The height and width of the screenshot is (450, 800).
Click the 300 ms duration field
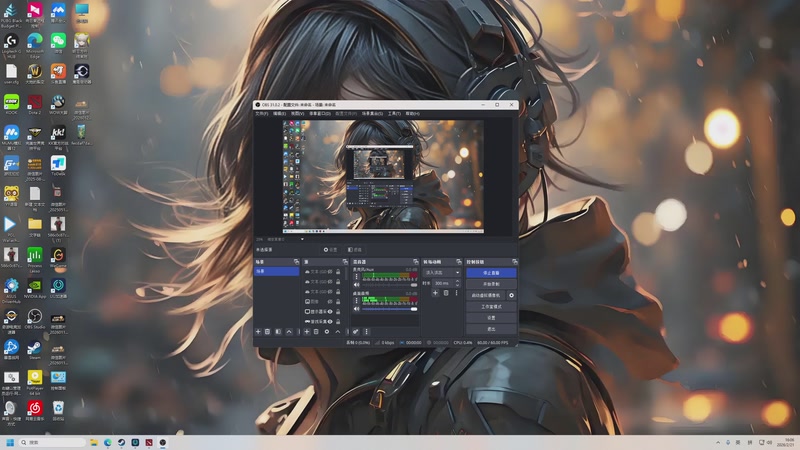(x=443, y=283)
